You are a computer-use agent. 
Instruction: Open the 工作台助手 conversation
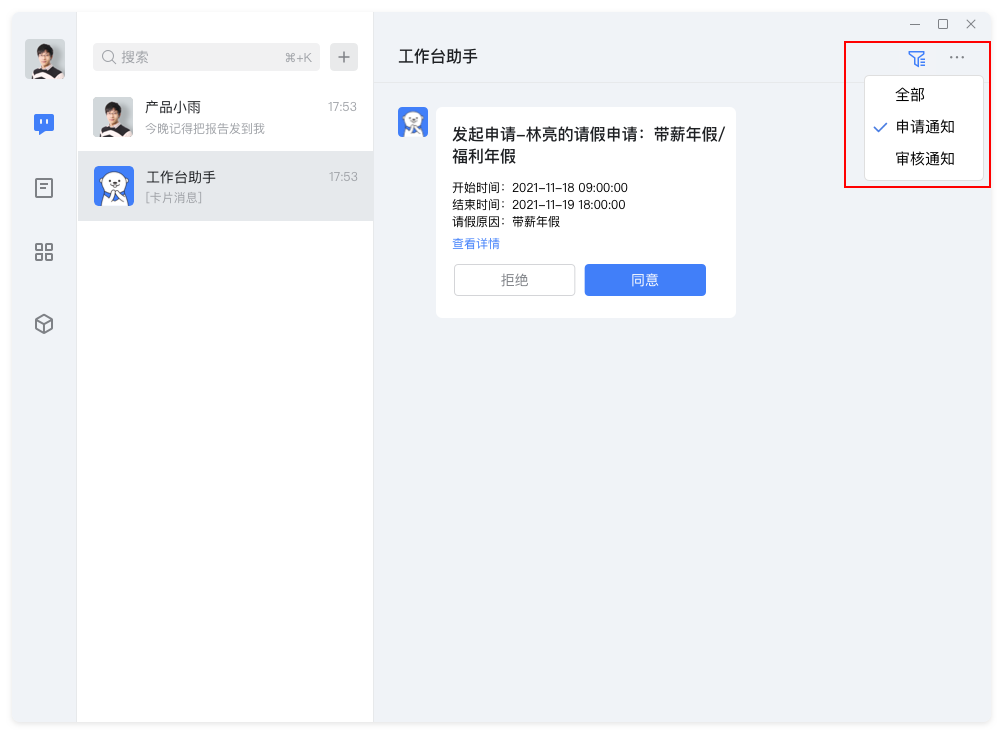[x=225, y=186]
